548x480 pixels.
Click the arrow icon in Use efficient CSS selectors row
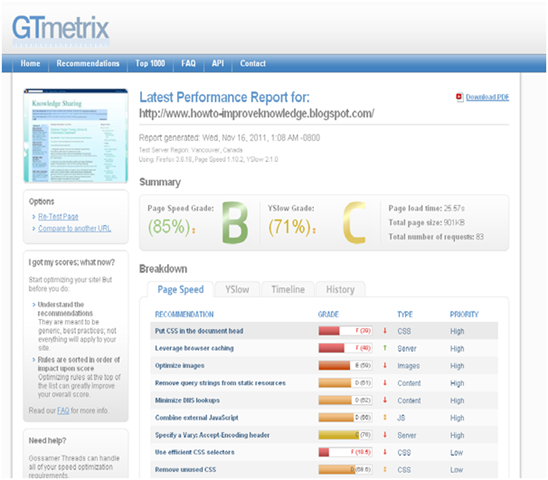385,452
